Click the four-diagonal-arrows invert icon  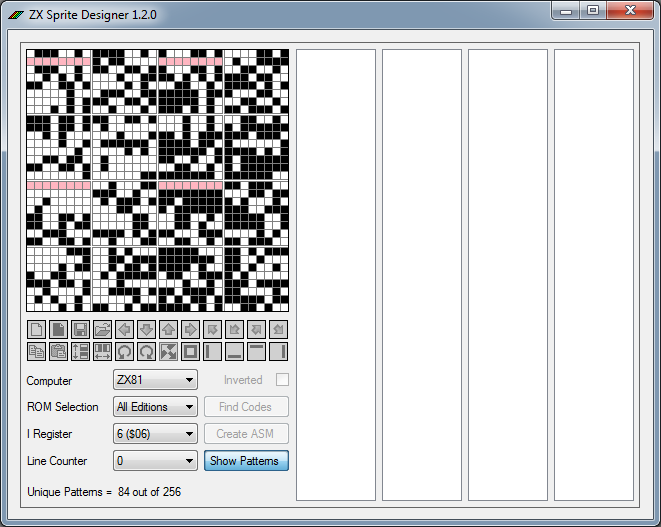(x=168, y=351)
